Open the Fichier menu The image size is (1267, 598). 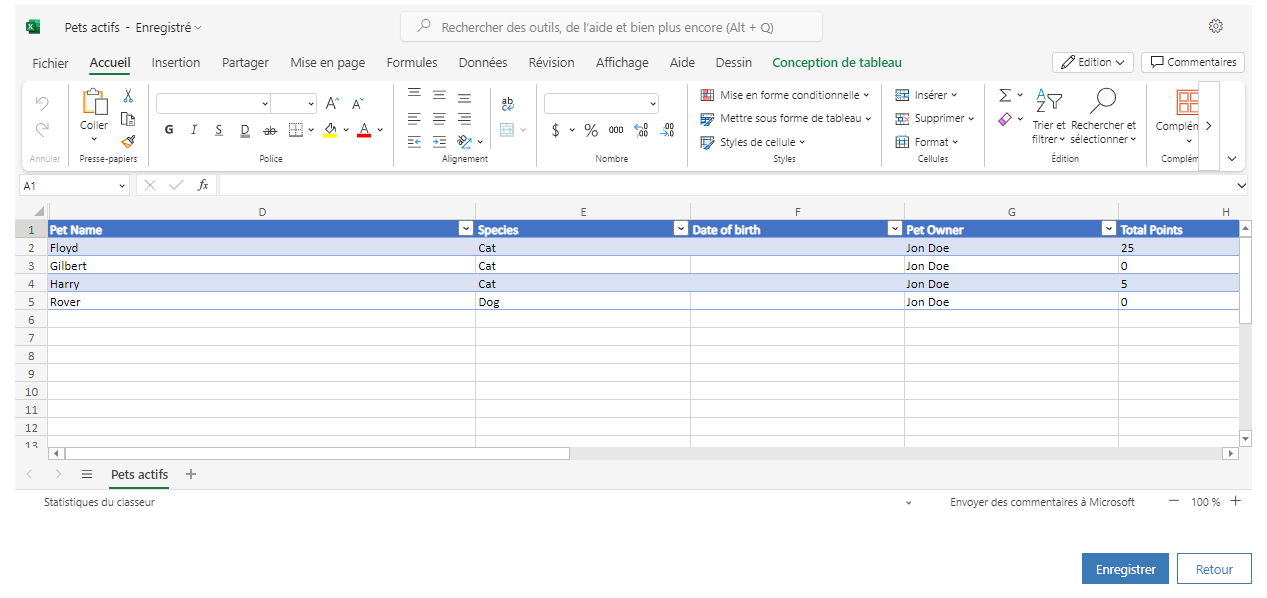51,62
